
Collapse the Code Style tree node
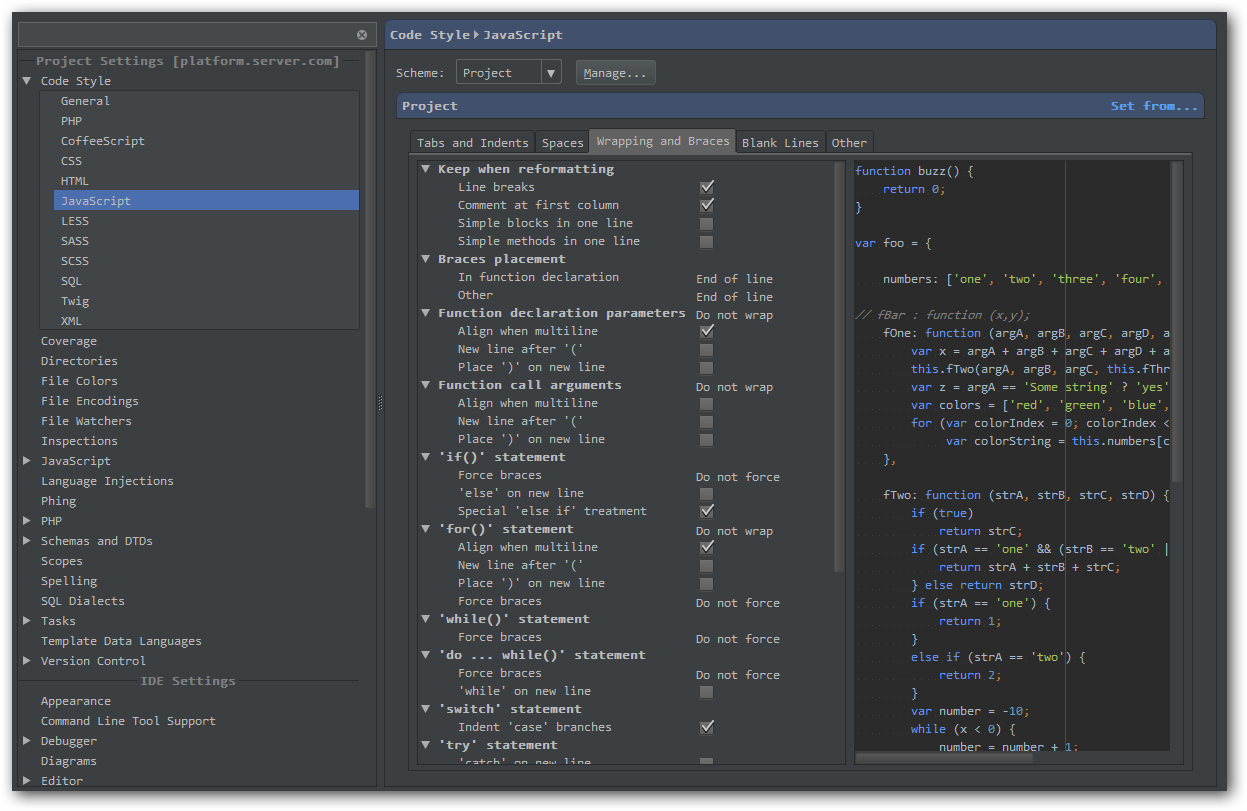point(27,81)
